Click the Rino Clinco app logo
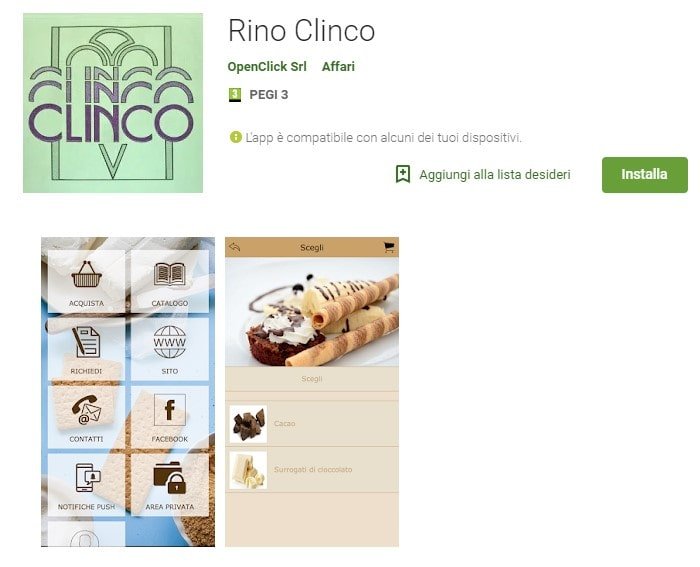 pos(113,103)
